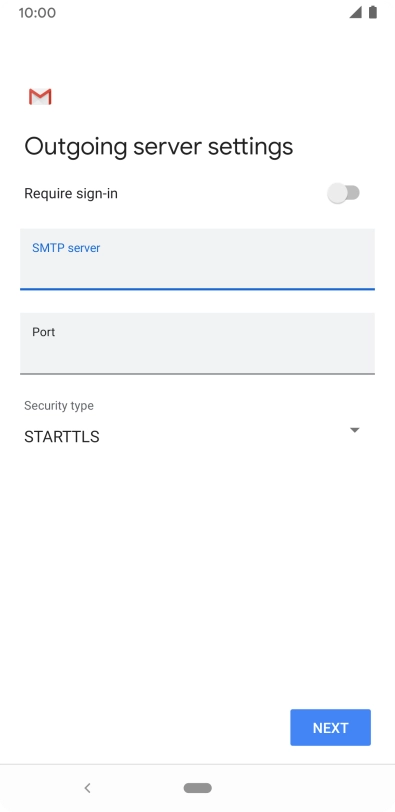Select the STARTTLS security option
395x812 pixels.
pyautogui.click(x=62, y=437)
